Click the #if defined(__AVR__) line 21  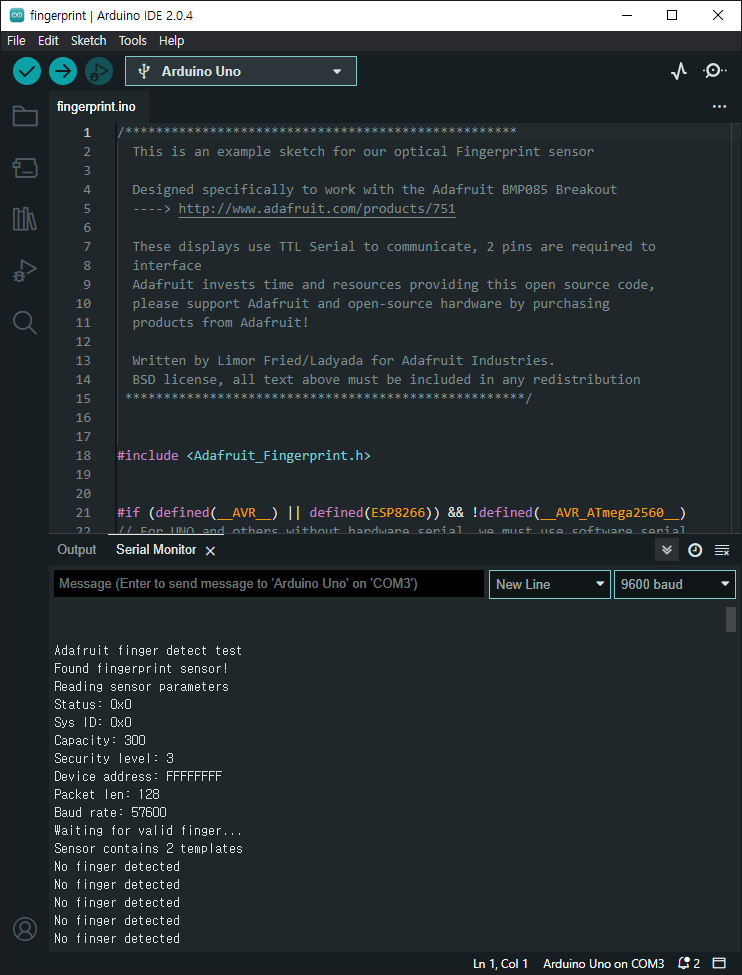pos(401,513)
